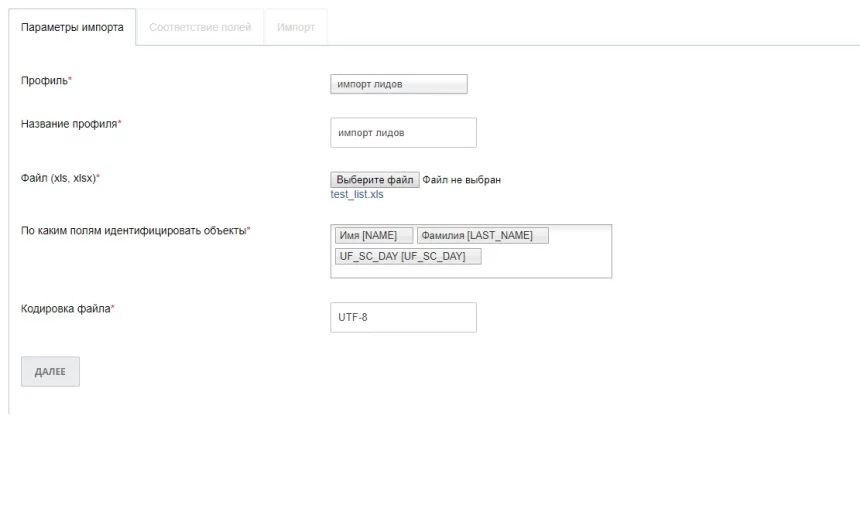Click the UF_SC_DAY [UF_SC_DAY] field tag
The width and height of the screenshot is (860, 515).
tap(407, 256)
